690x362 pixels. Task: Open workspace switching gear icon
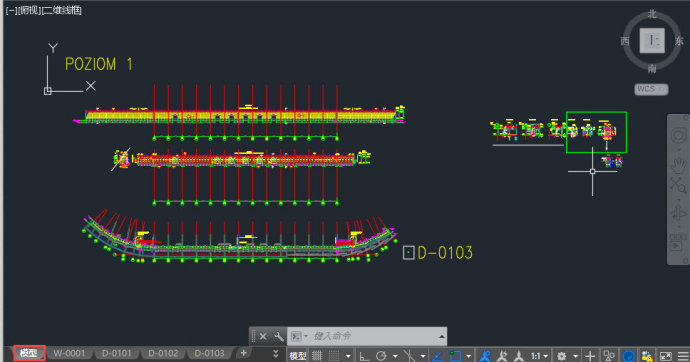[x=562, y=355]
